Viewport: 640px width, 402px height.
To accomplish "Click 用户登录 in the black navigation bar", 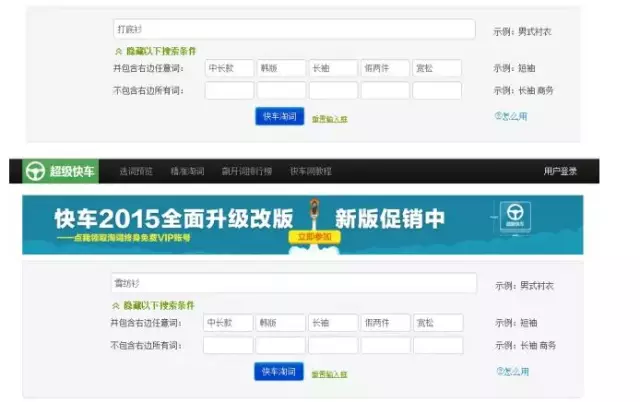I will click(560, 171).
